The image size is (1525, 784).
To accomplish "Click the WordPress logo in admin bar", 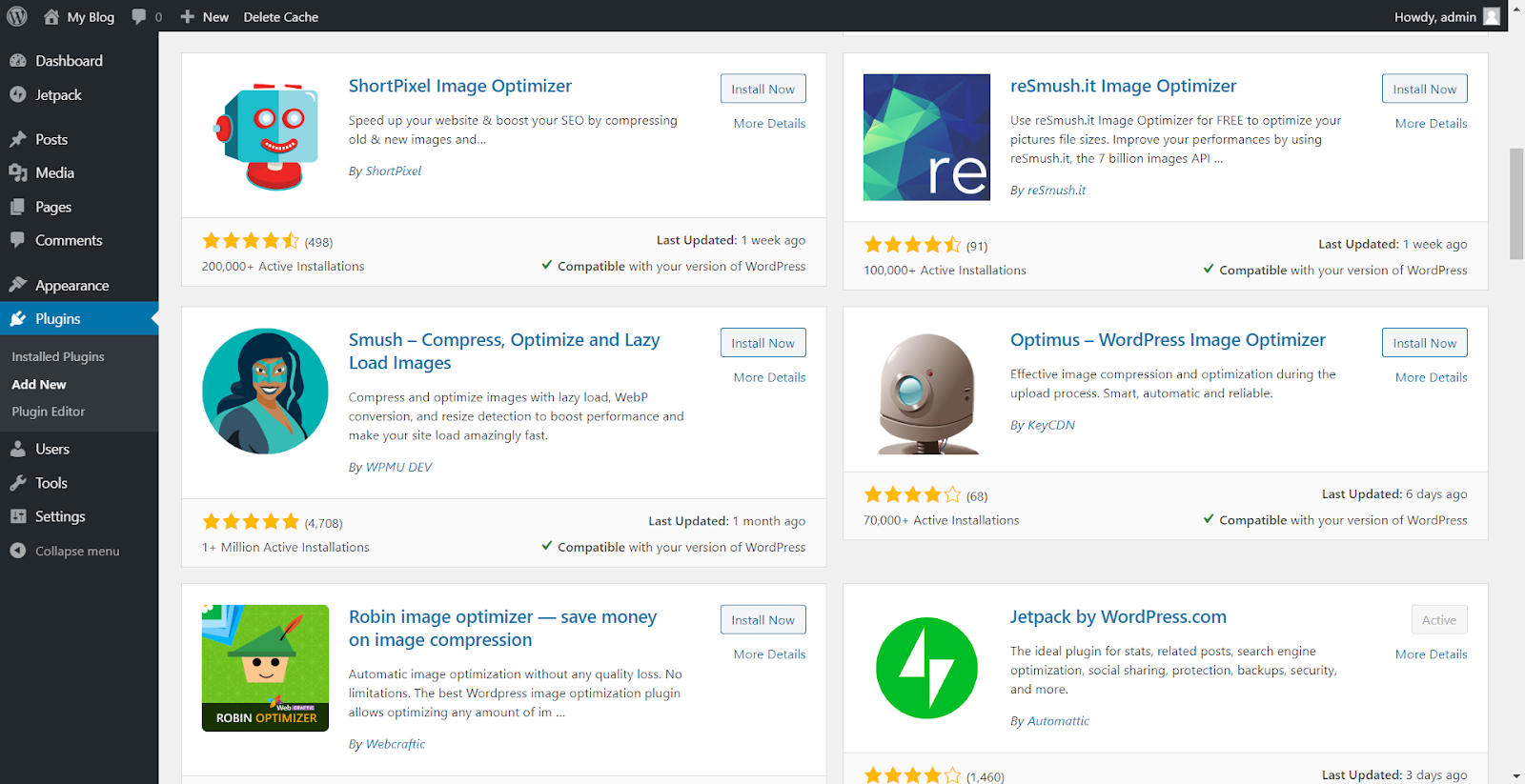I will 17,16.
